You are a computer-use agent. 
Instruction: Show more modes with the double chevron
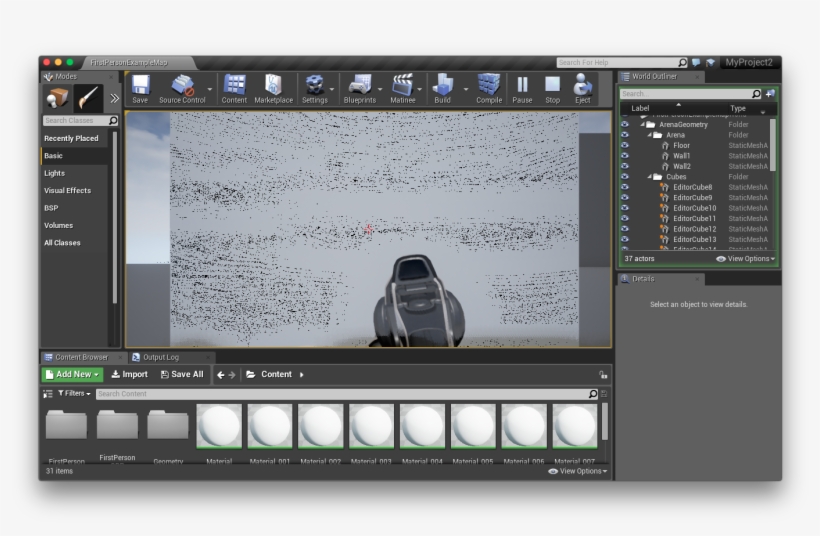tap(115, 98)
